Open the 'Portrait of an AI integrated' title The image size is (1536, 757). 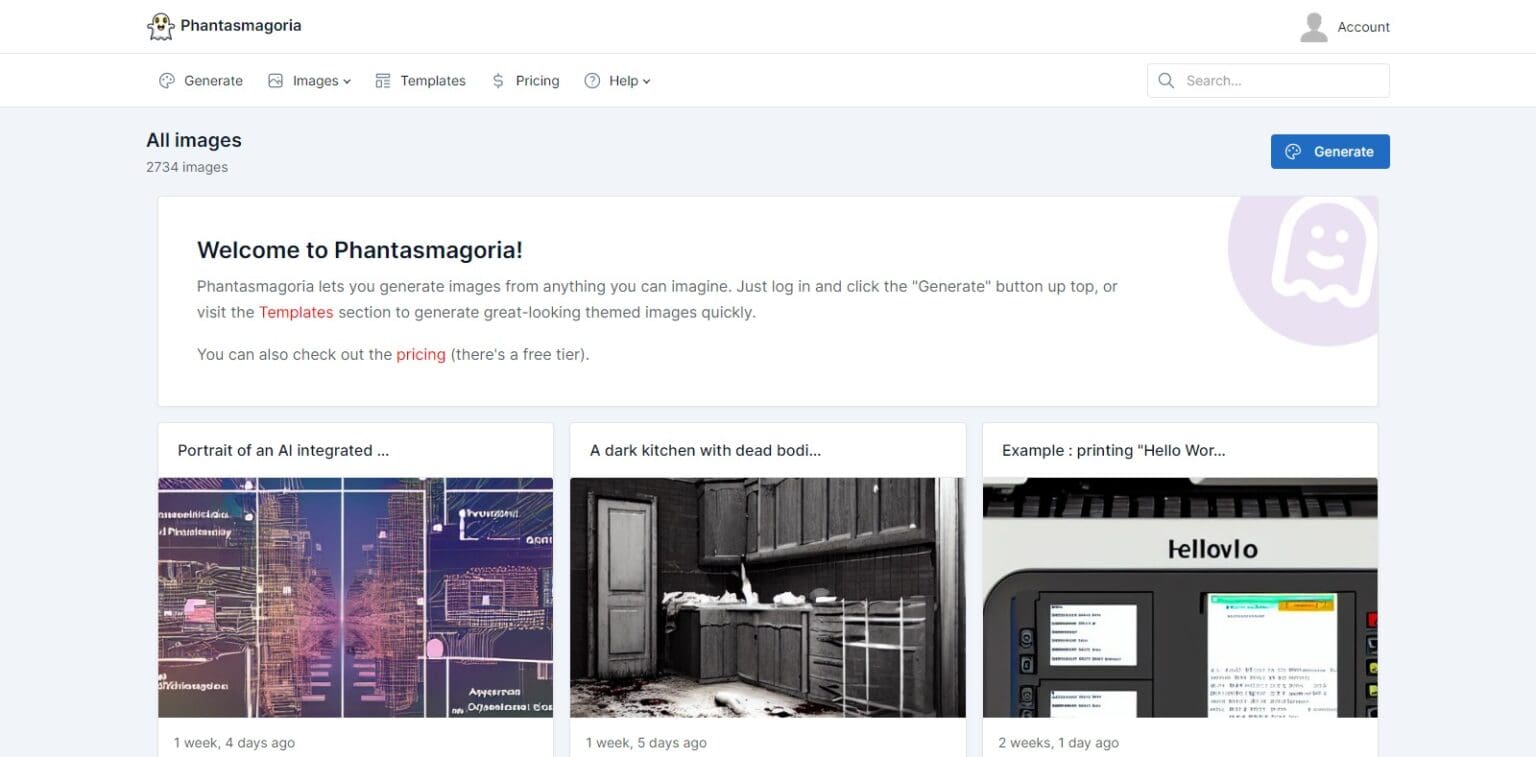(x=283, y=450)
